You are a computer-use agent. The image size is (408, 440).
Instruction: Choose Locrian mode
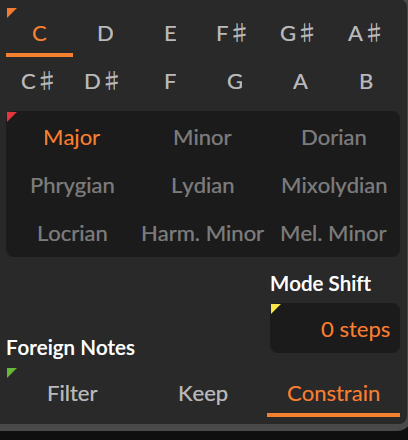(x=72, y=234)
